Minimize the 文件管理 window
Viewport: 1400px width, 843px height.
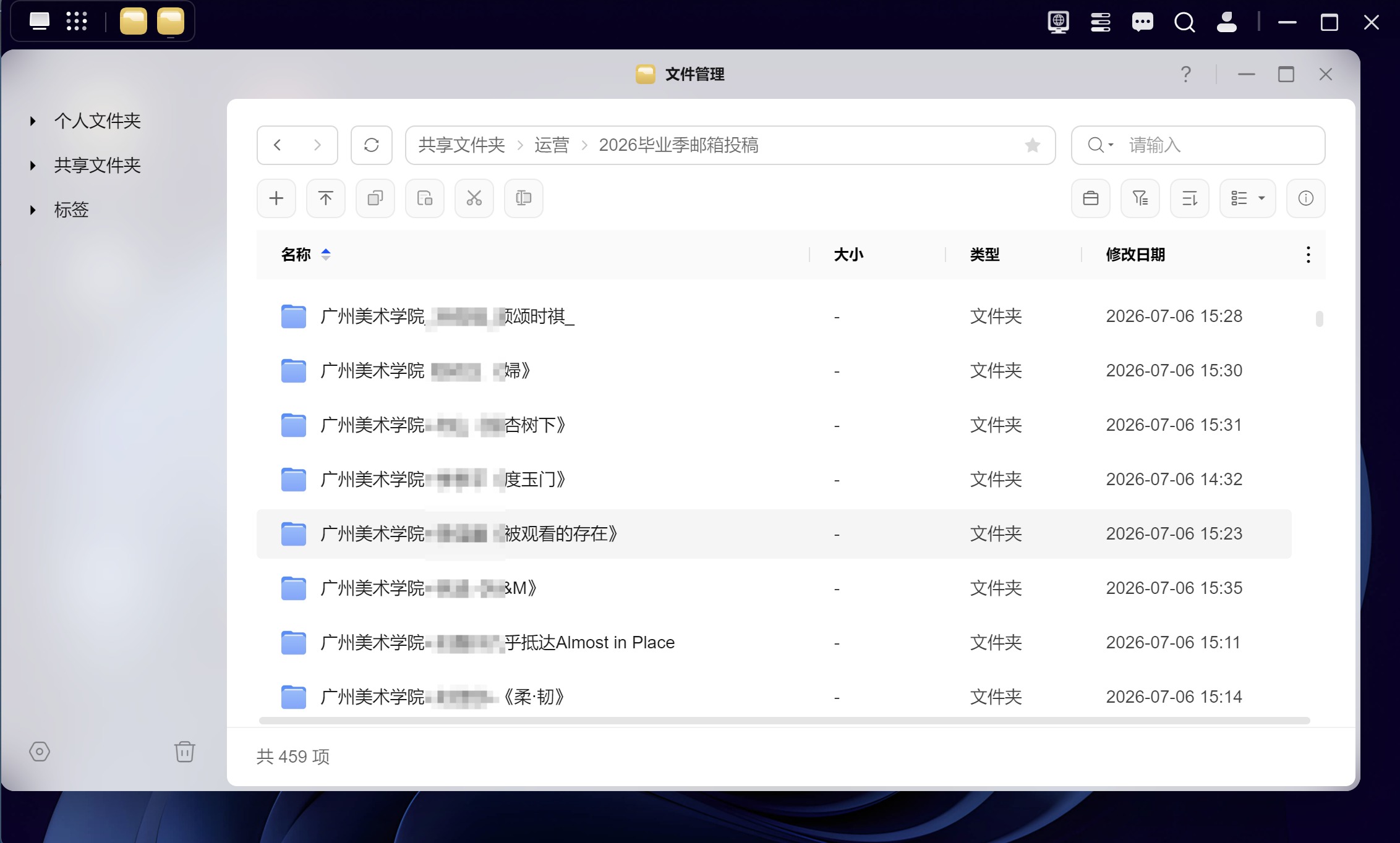pyautogui.click(x=1247, y=74)
